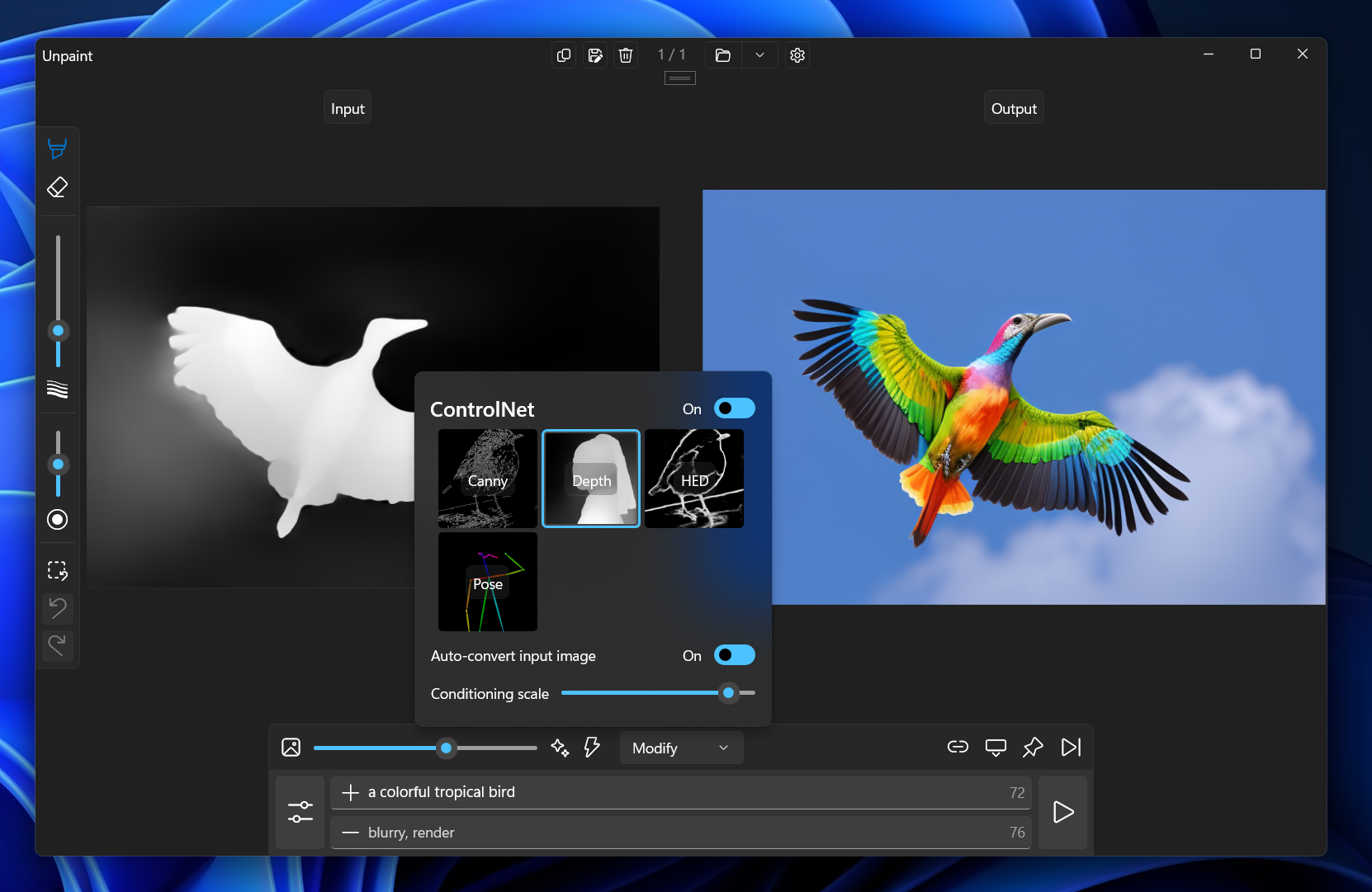Select the HED ControlNet mode

tap(694, 479)
